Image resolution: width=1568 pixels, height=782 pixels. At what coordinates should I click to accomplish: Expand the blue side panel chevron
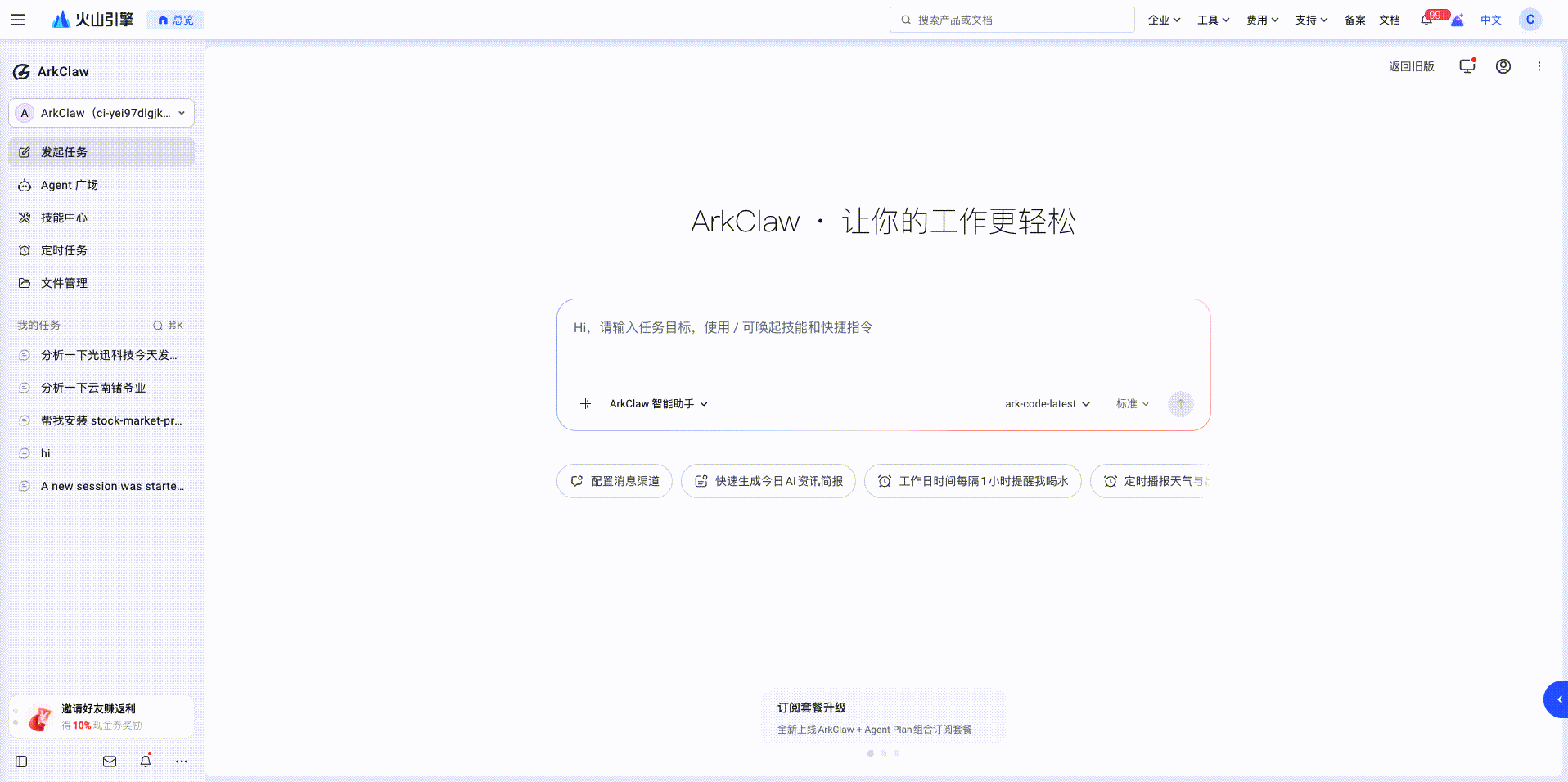(1557, 699)
